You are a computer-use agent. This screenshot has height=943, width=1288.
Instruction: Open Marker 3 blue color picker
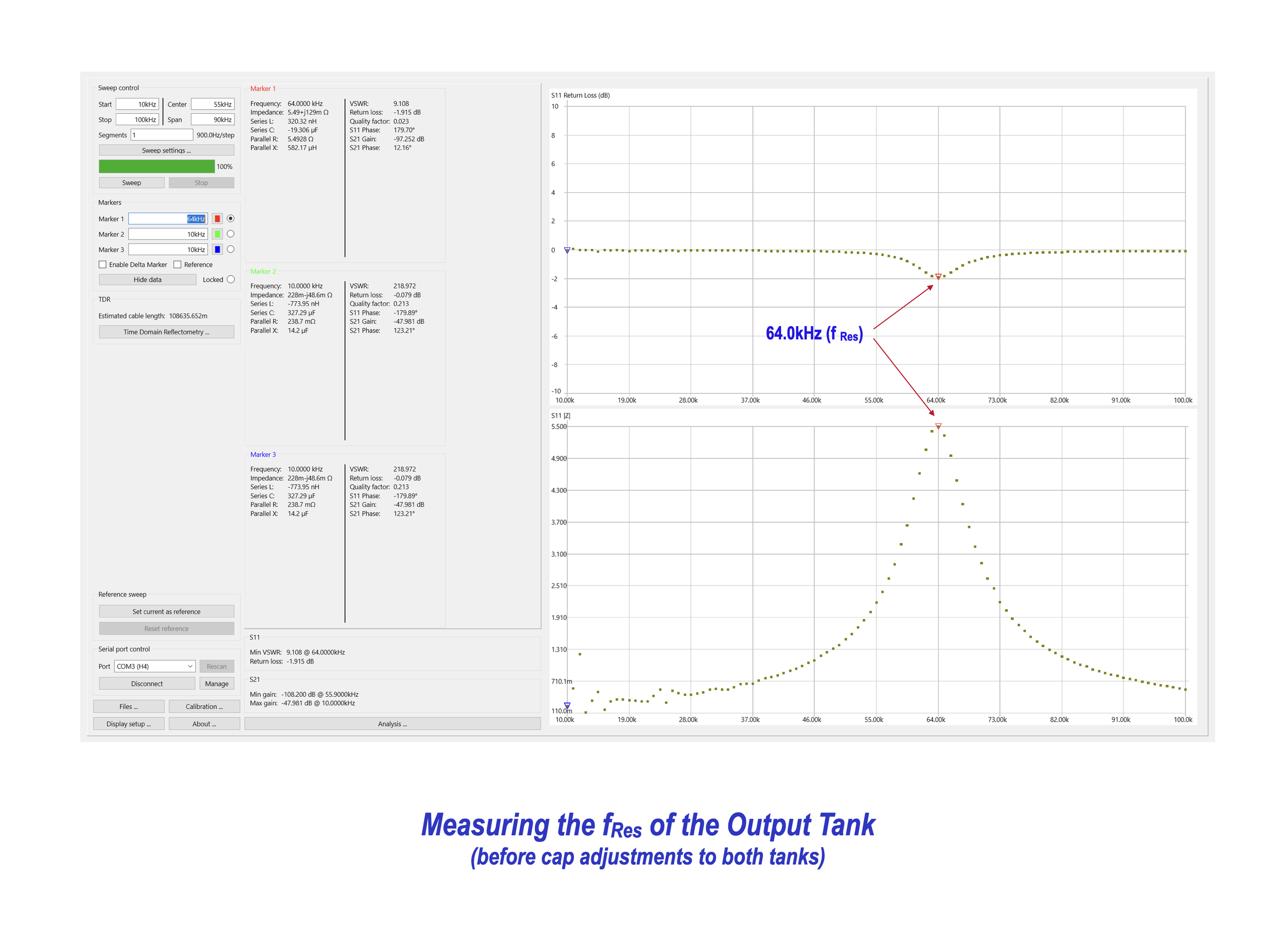217,249
